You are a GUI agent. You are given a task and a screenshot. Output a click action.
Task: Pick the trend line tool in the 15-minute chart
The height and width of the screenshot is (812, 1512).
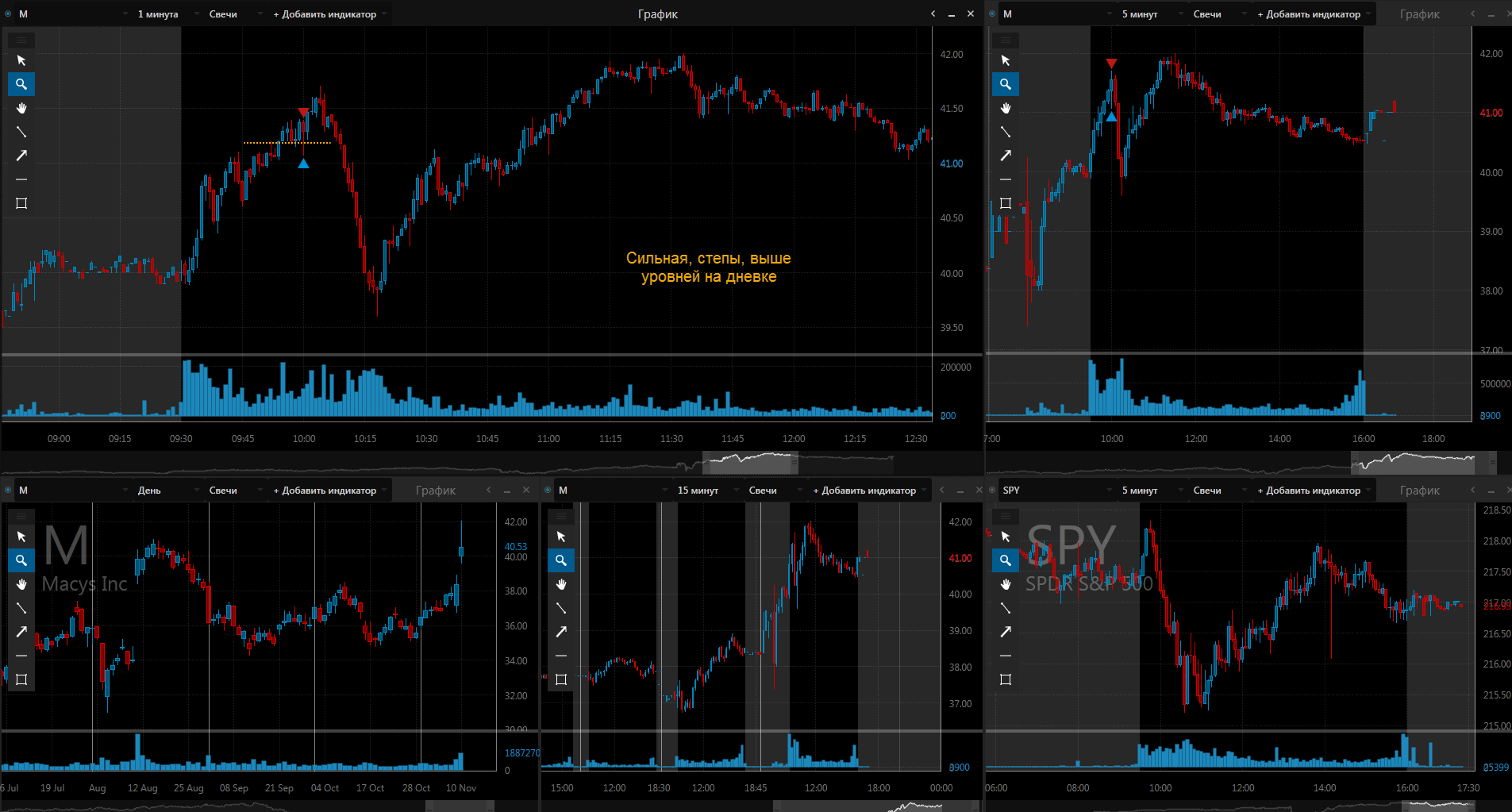click(561, 608)
